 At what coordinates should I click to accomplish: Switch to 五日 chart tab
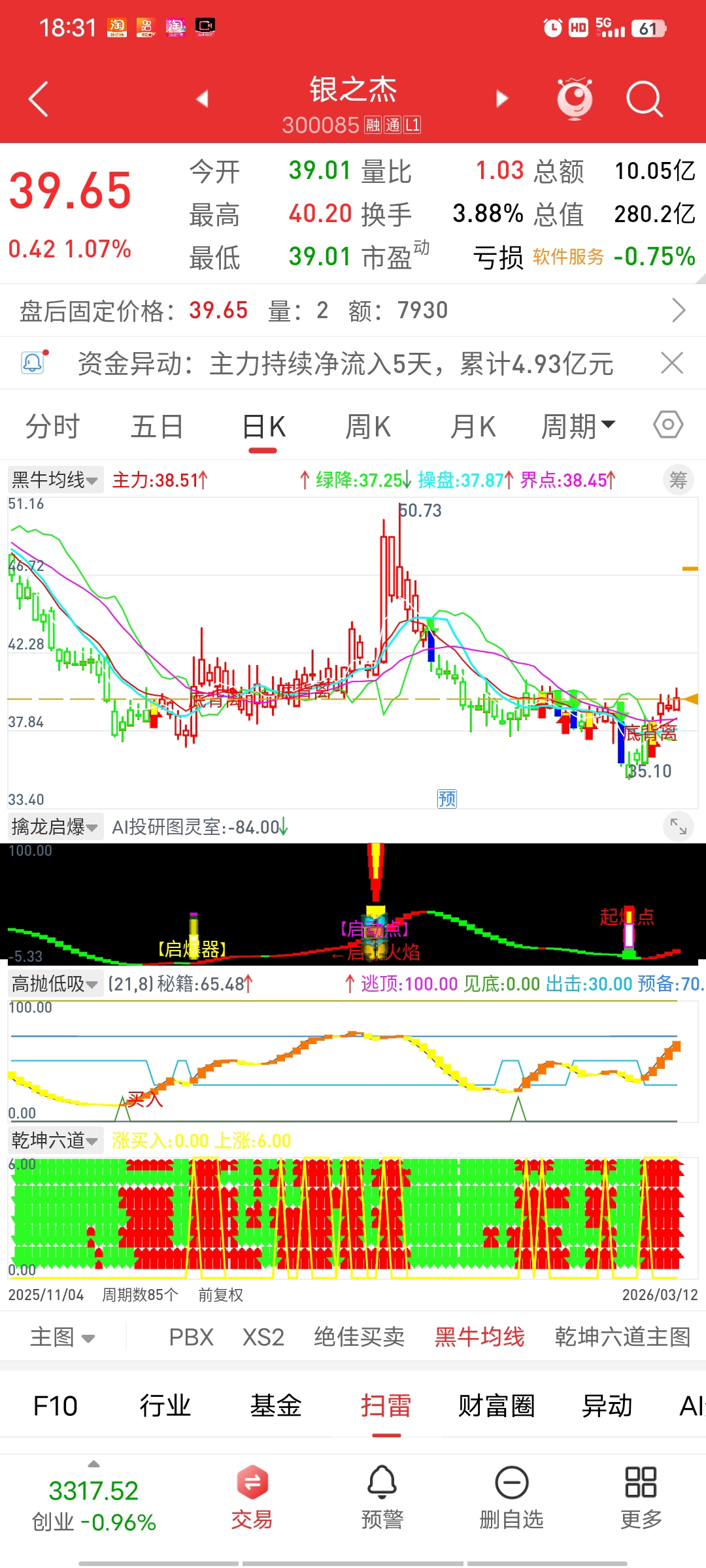157,427
